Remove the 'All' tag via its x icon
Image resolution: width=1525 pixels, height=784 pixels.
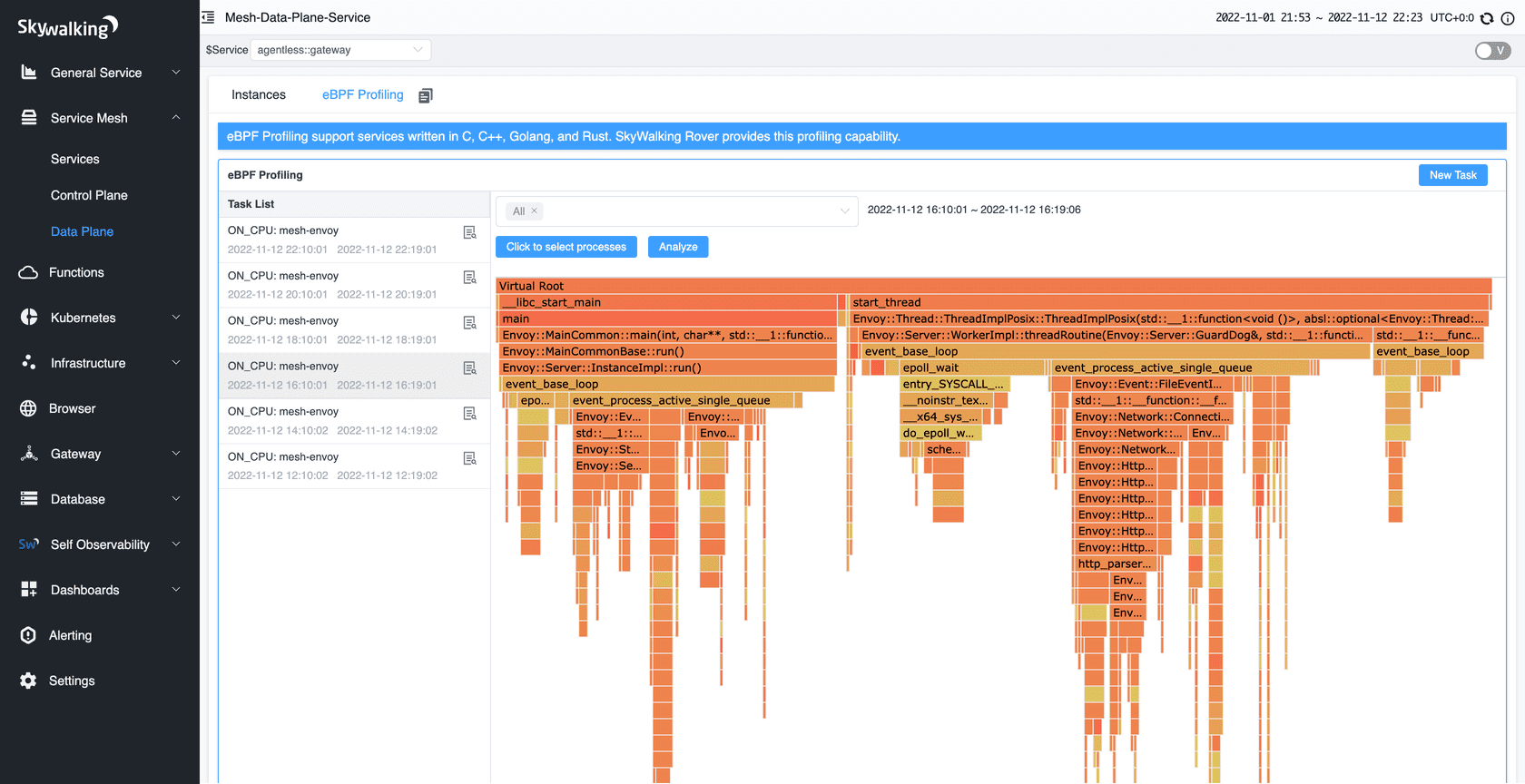[535, 211]
